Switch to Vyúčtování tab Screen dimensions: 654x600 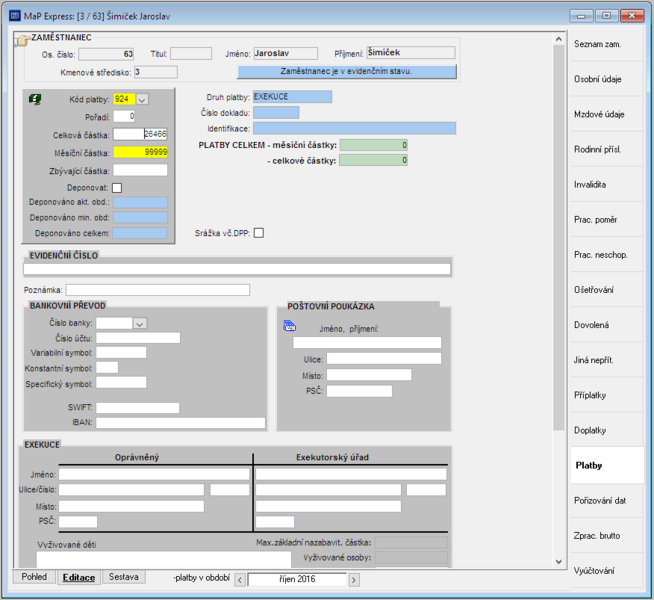point(607,571)
